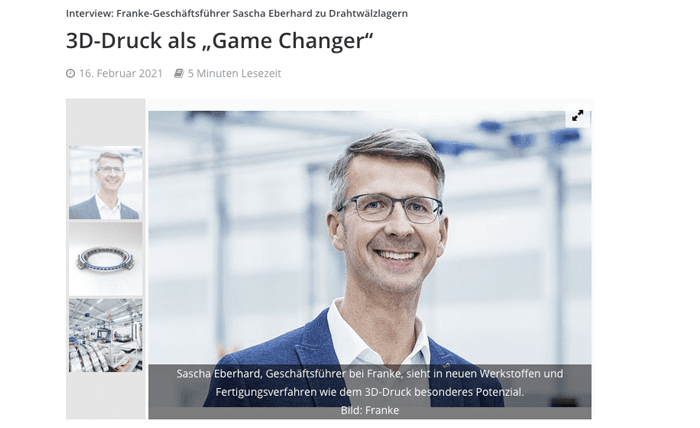Show the wire bearing ring thumbnail image
Screen dimensions: 700x428
pyautogui.click(x=105, y=259)
